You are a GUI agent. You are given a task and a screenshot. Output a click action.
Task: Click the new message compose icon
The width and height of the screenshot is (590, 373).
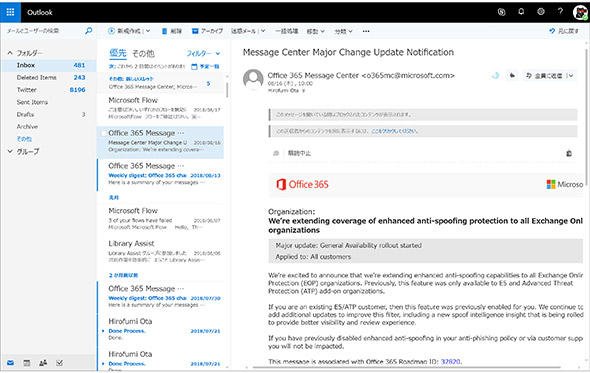111,31
